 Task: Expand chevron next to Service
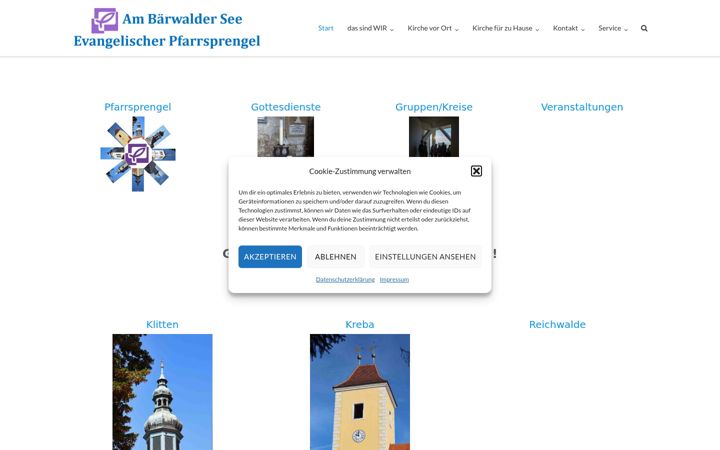click(x=625, y=29)
